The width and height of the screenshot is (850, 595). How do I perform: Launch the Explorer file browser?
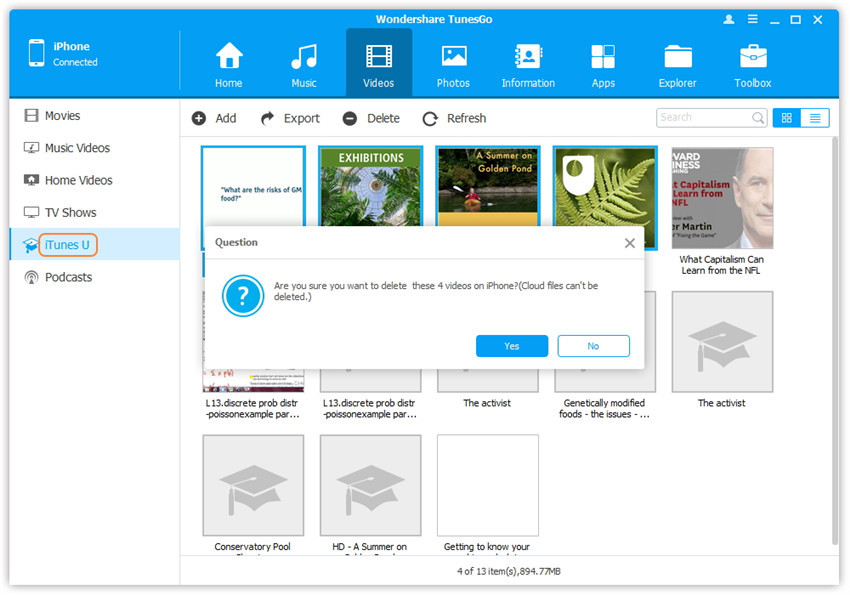tap(677, 64)
